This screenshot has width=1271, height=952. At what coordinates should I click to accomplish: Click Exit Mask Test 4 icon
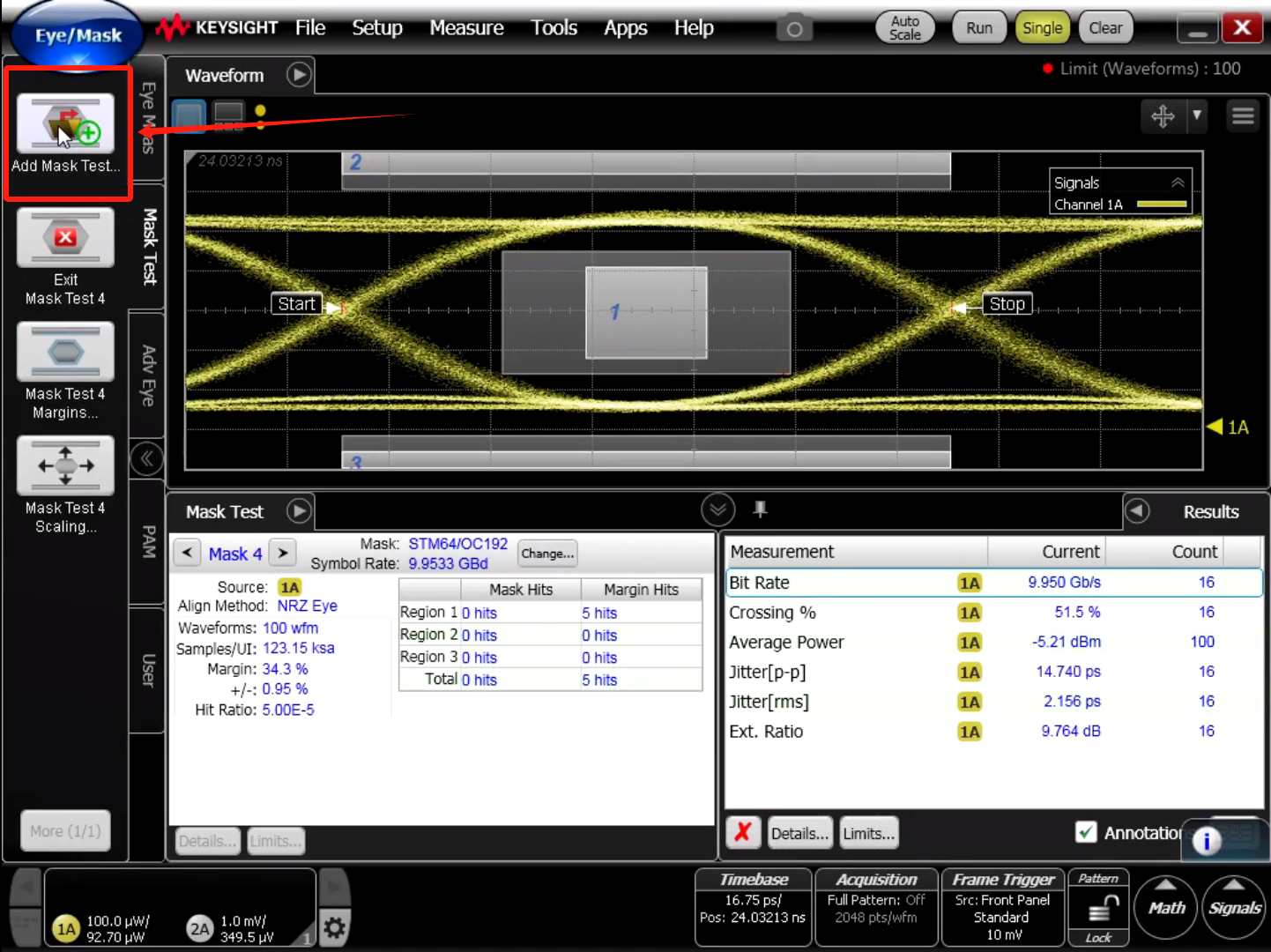point(66,238)
